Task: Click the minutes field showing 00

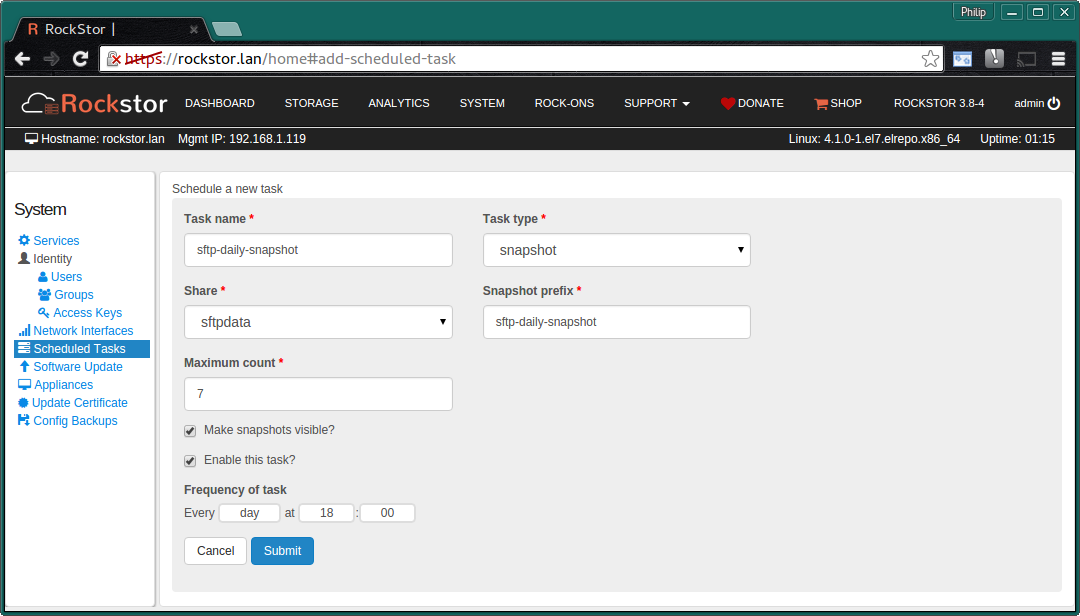Action: (387, 513)
